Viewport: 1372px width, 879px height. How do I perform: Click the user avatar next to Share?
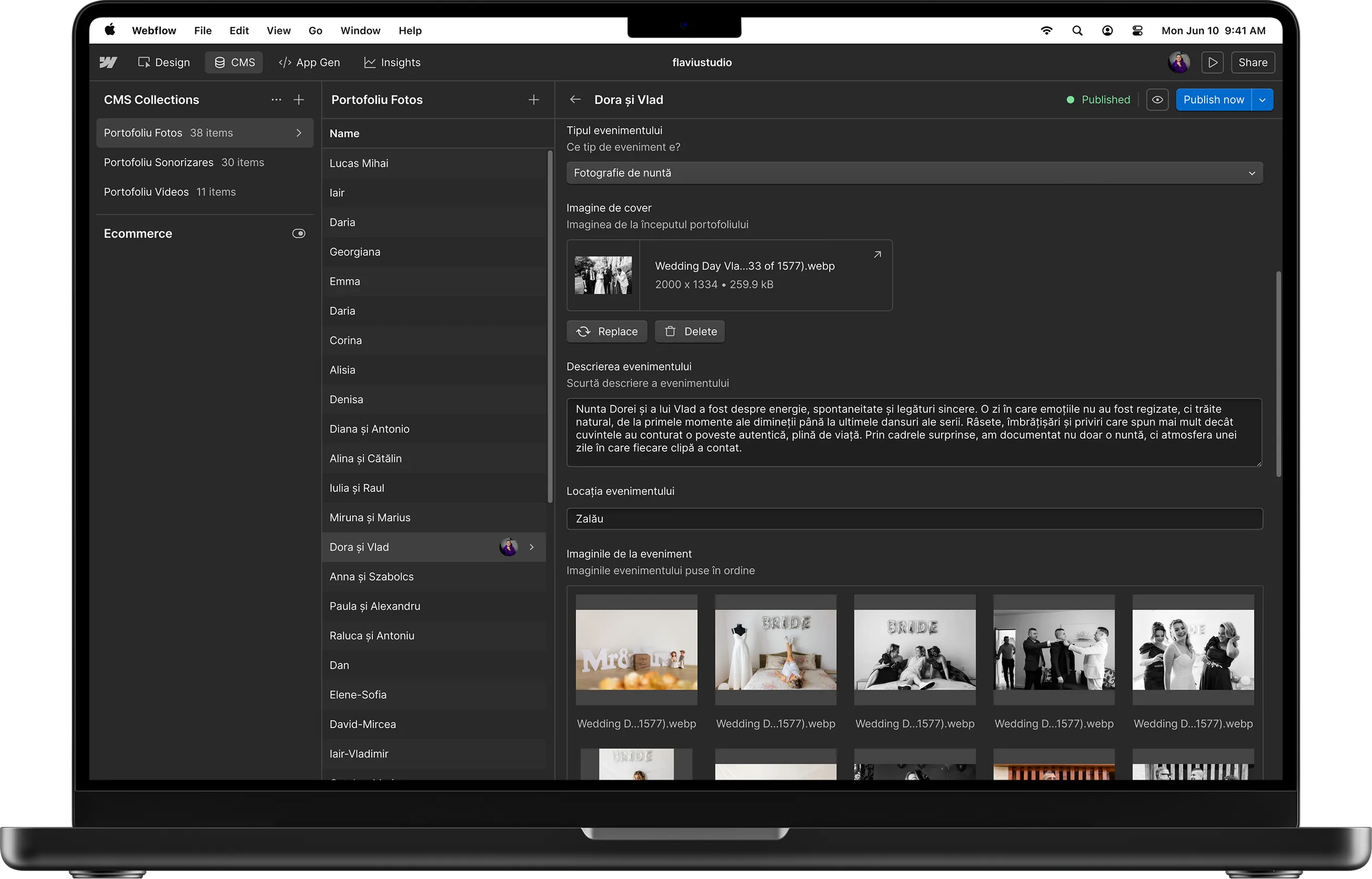point(1179,62)
